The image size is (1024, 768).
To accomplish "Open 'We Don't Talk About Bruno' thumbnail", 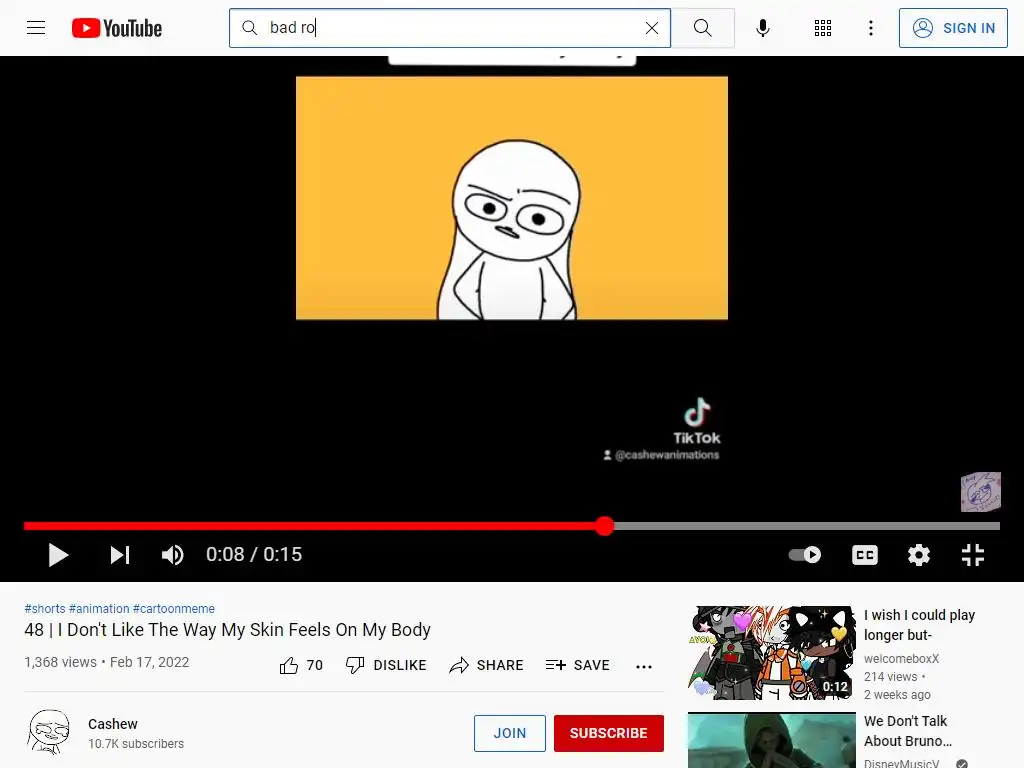I will coord(771,740).
